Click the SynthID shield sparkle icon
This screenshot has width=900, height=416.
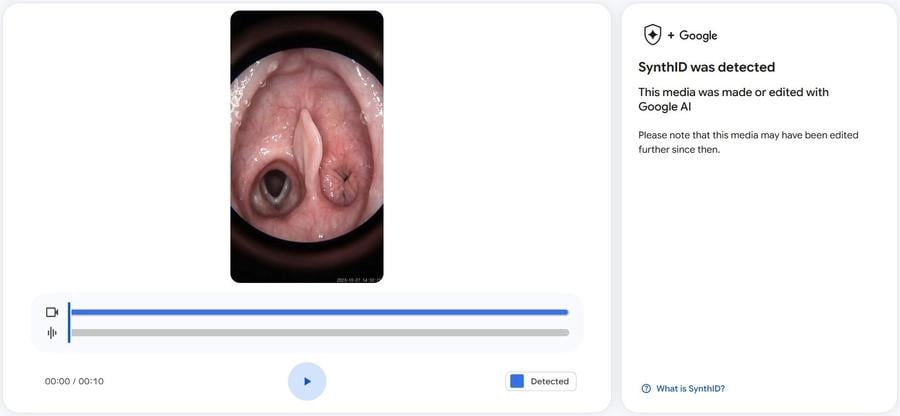click(x=653, y=35)
